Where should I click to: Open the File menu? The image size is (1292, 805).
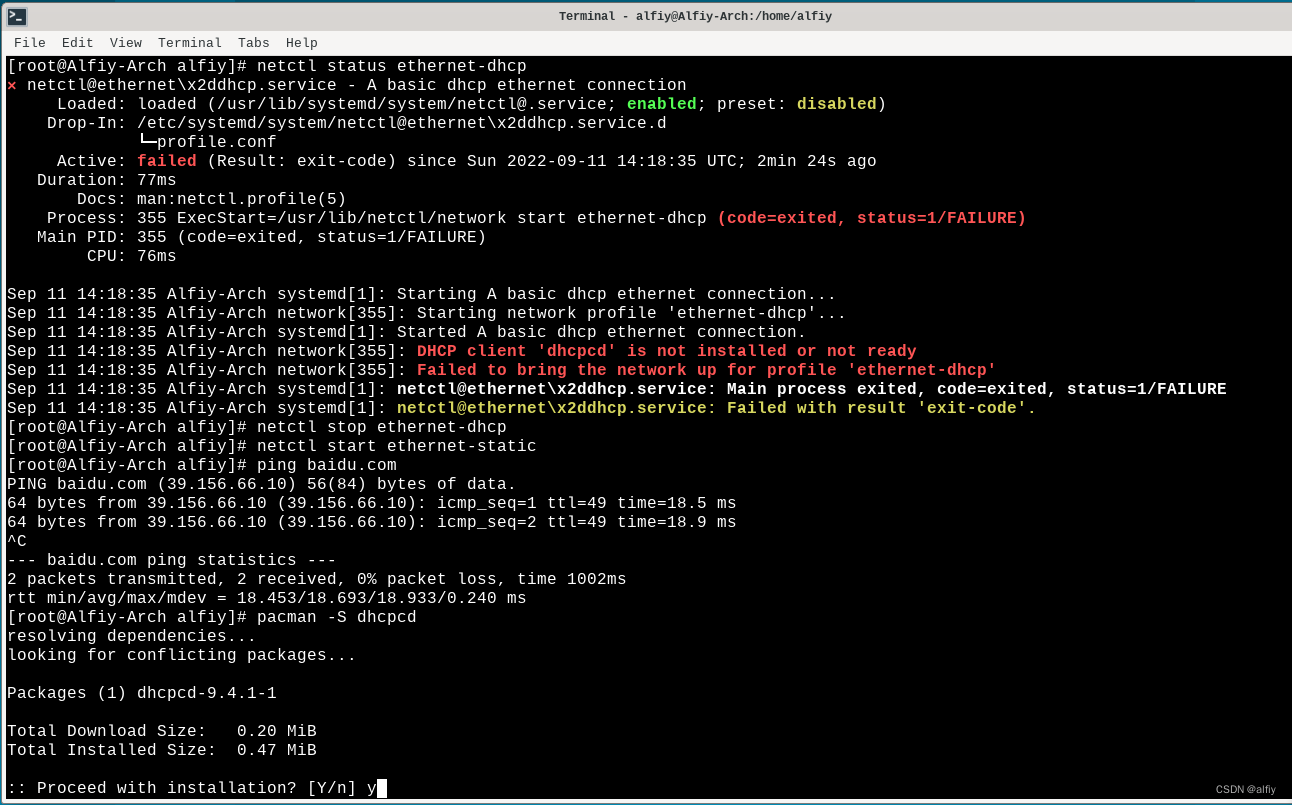pyautogui.click(x=30, y=43)
